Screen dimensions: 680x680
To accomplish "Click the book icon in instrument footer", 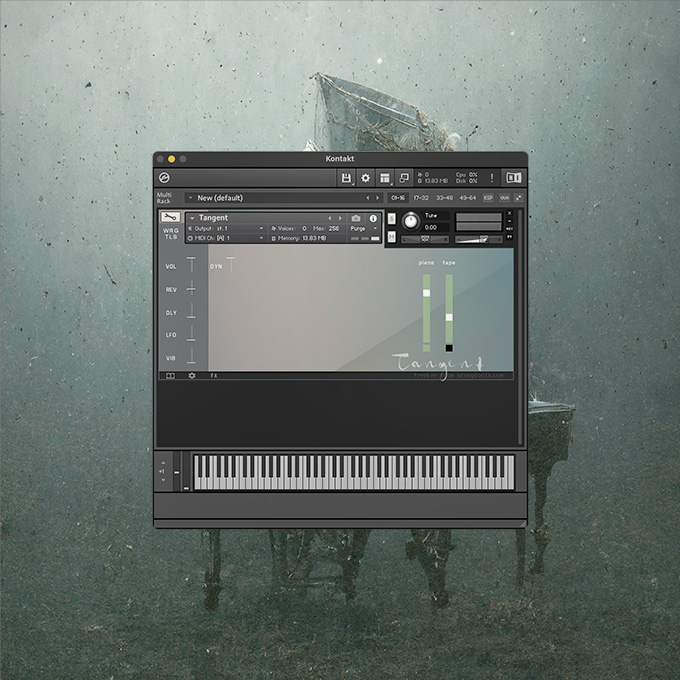I will pos(170,376).
